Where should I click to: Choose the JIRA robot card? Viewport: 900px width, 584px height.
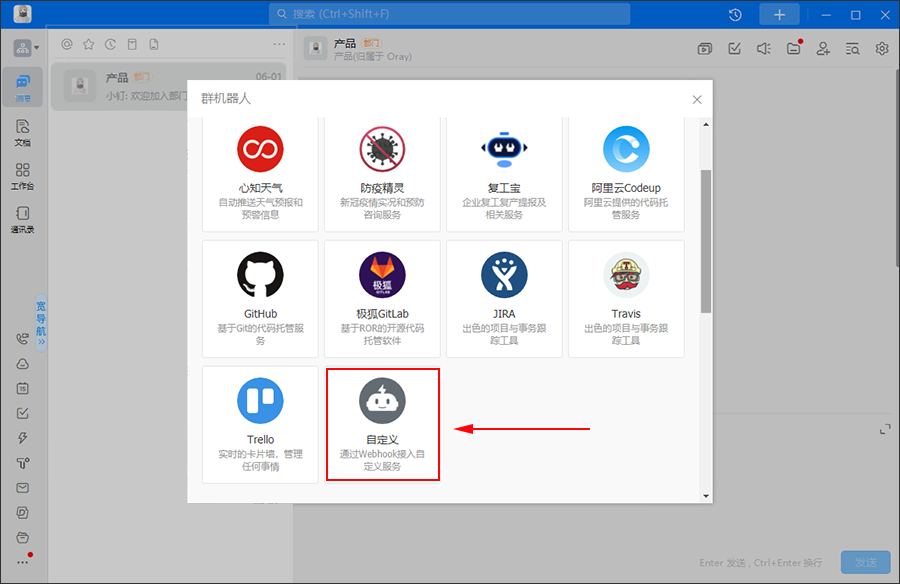pyautogui.click(x=504, y=299)
